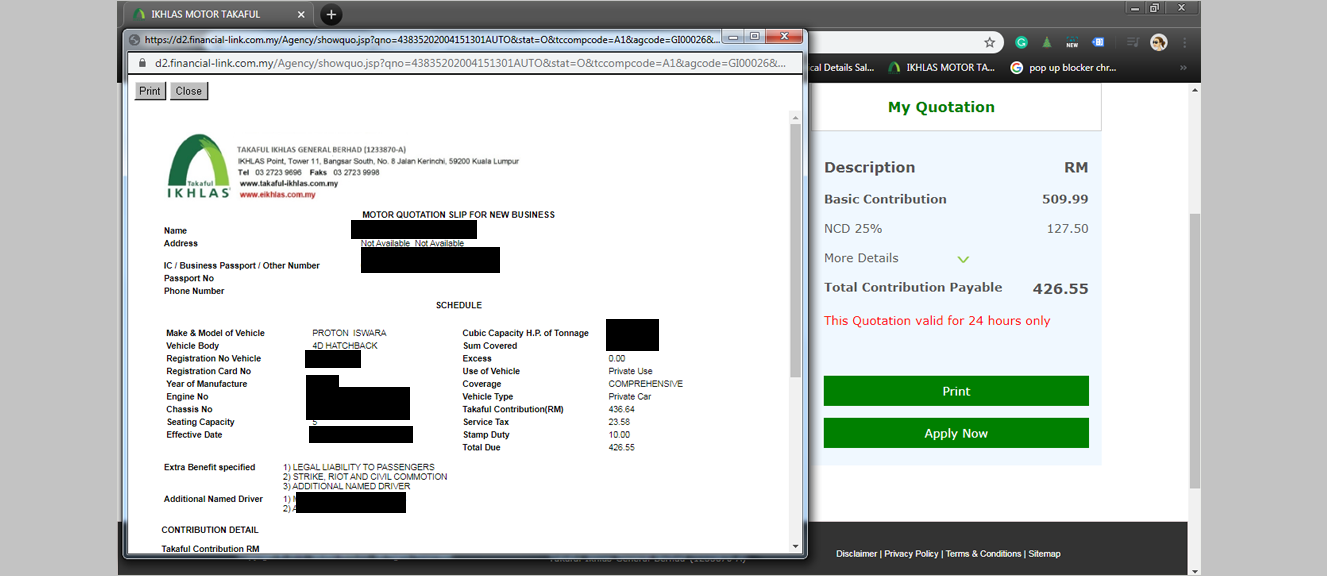Click the popup vertical scrollbar down arrow
Viewport: 1327px width, 576px height.
[x=795, y=546]
